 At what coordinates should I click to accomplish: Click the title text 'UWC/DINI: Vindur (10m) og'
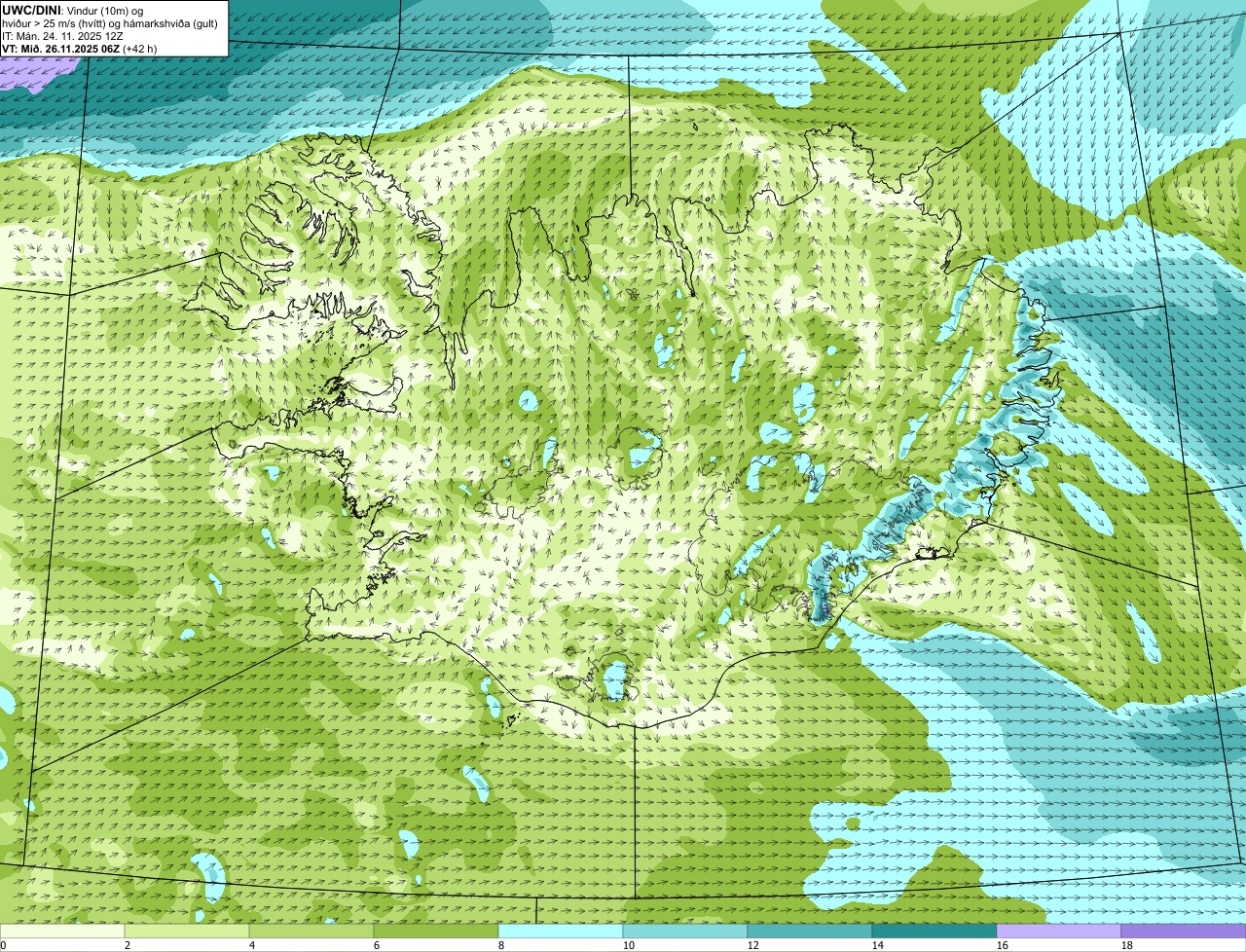click(x=73, y=10)
